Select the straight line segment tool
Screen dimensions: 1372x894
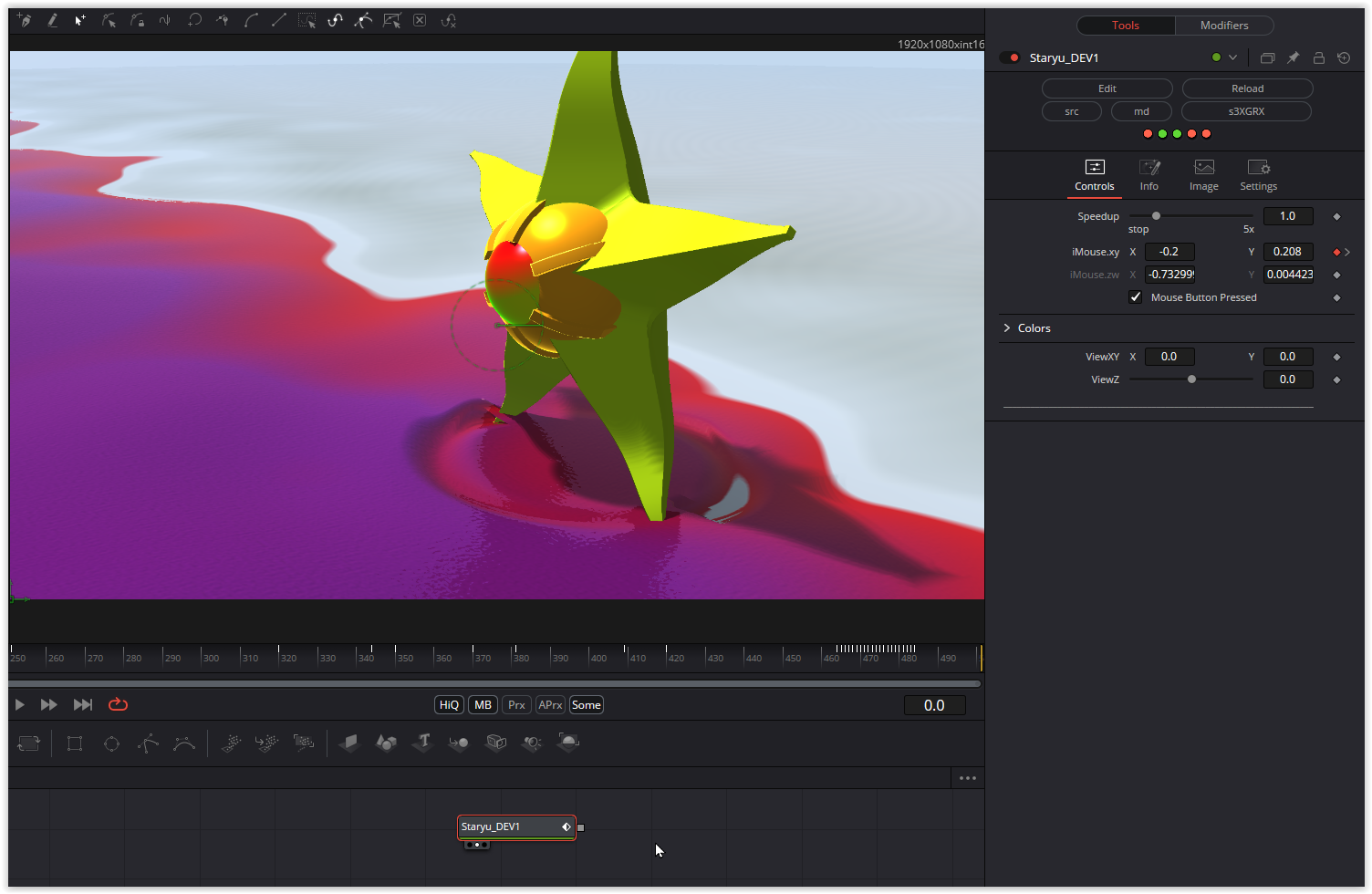pos(279,20)
